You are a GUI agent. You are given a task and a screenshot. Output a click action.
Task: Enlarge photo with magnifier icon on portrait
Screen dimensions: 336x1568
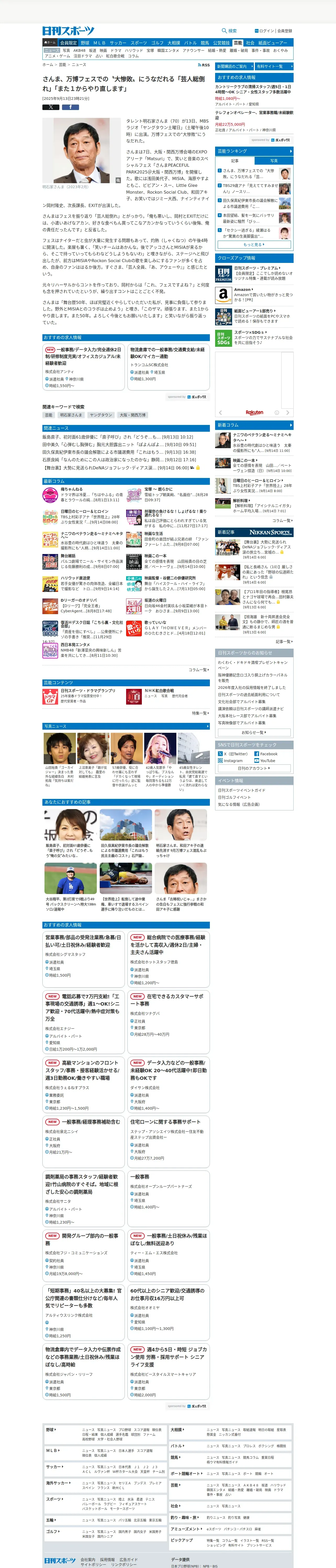click(118, 180)
